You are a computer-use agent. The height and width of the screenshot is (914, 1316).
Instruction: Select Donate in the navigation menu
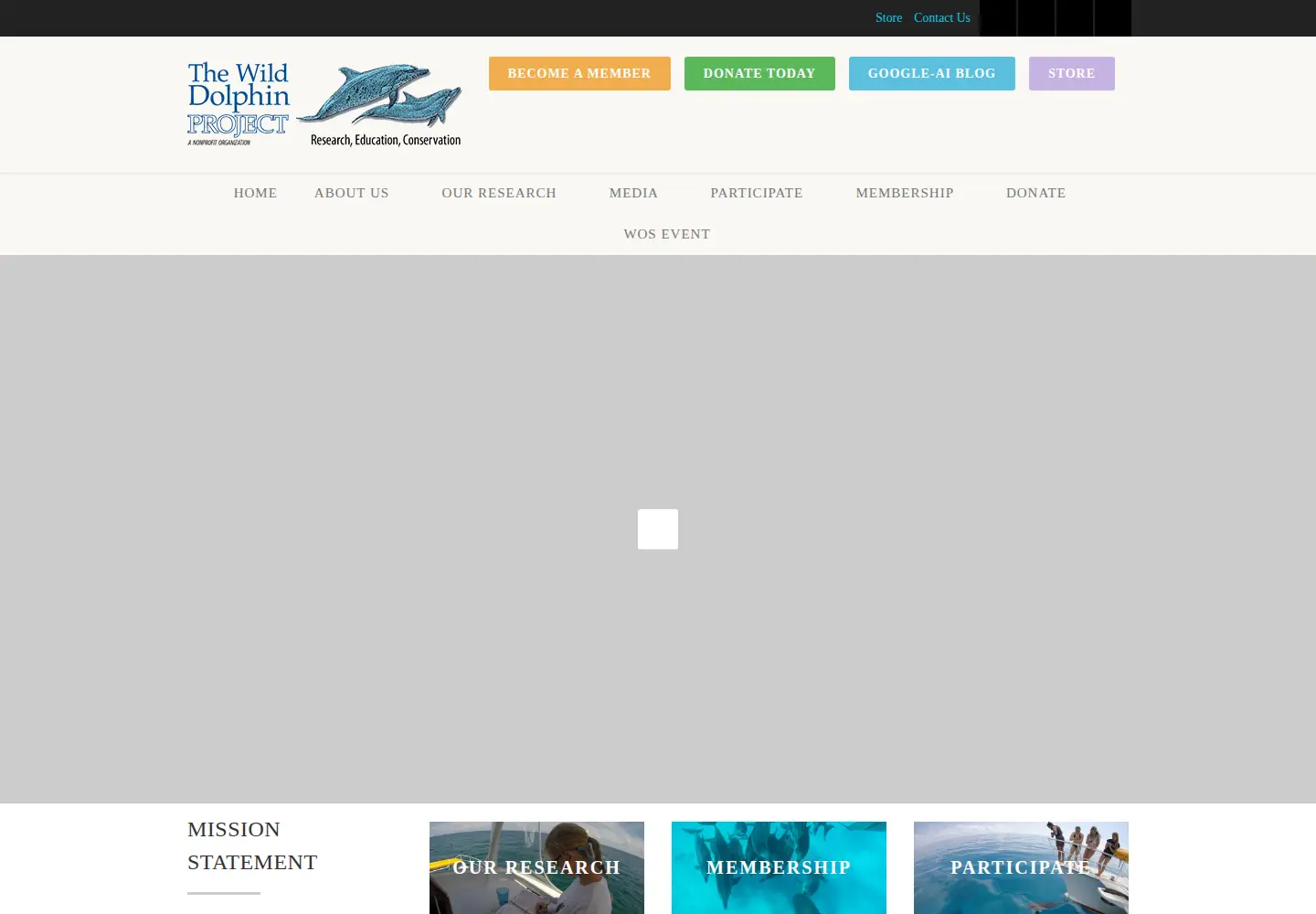tap(1036, 193)
